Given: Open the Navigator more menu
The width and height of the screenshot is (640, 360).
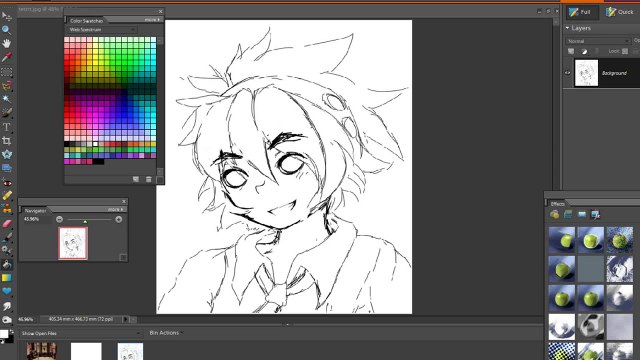Looking at the screenshot, I should [x=116, y=209].
